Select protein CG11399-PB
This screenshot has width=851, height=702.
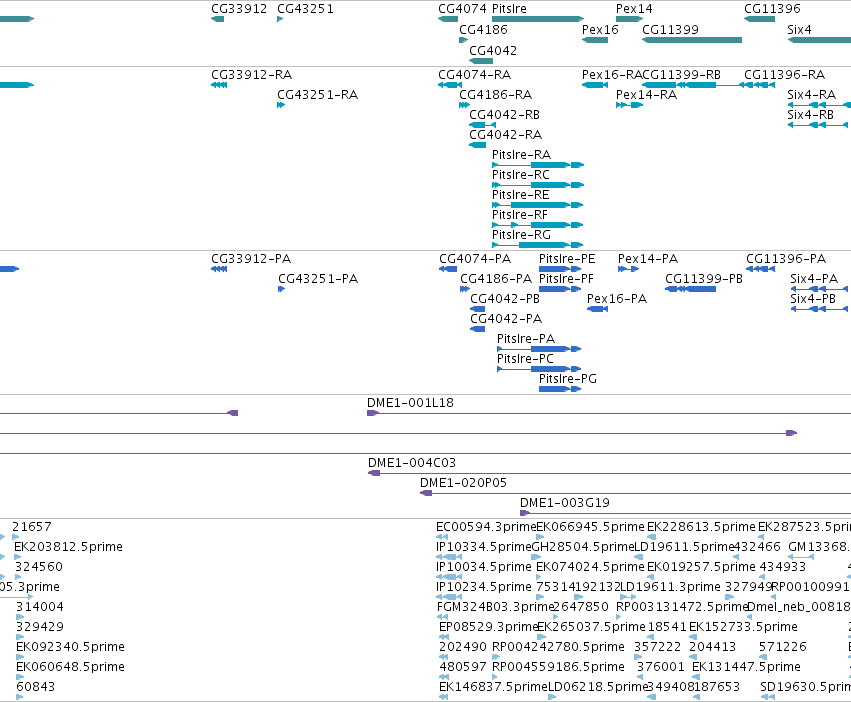pyautogui.click(x=690, y=289)
